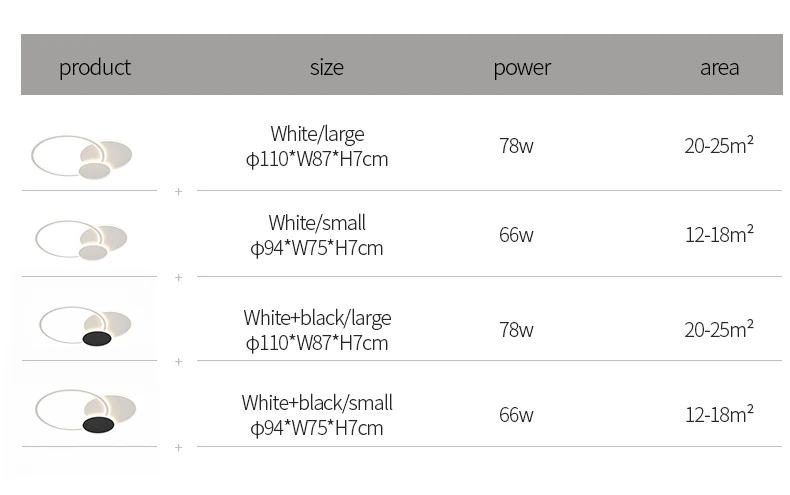This screenshot has height=495, width=790.
Task: Click the "product" column header
Action: (x=95, y=68)
